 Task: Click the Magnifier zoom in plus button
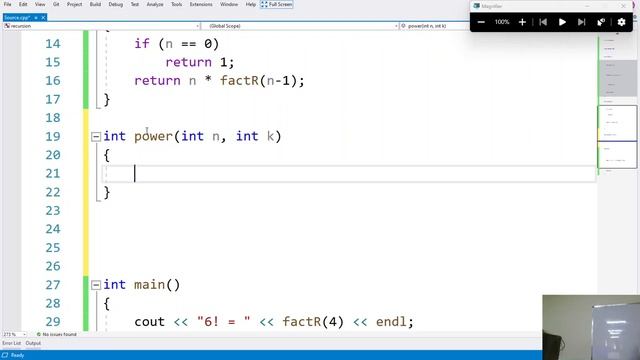522,22
